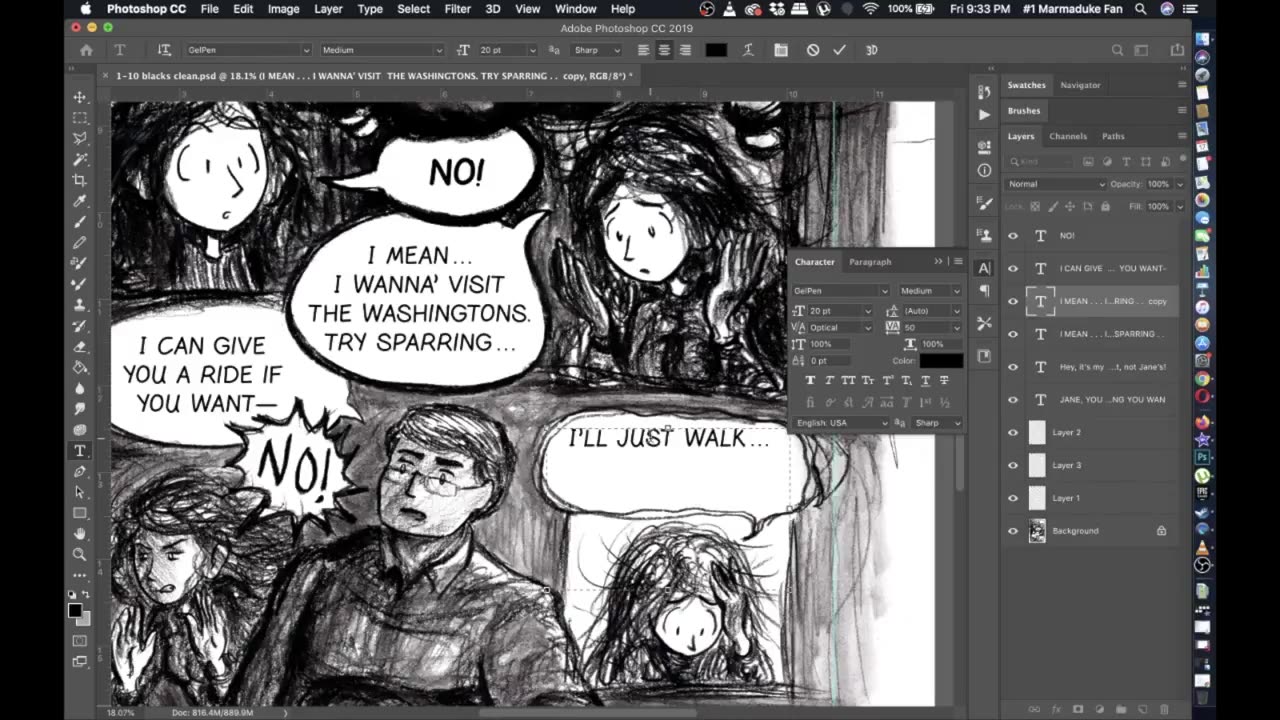Switch to the Channels tab
Image resolution: width=1280 pixels, height=720 pixels.
click(1068, 136)
